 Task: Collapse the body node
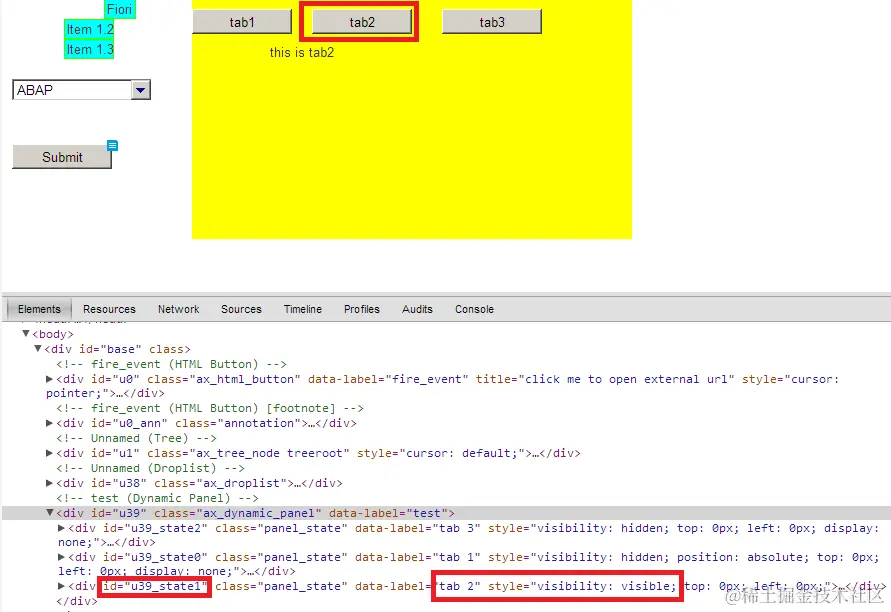(x=26, y=334)
